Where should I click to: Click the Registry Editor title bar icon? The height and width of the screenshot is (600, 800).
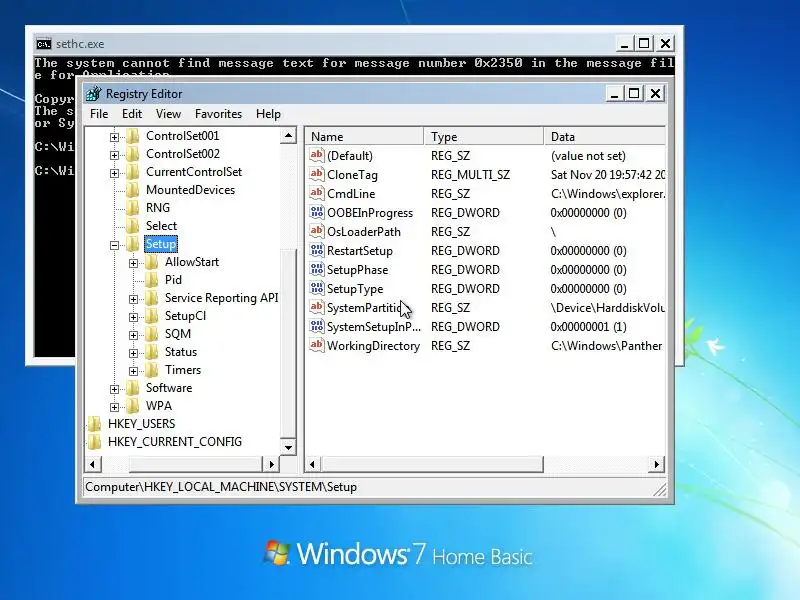tap(93, 94)
